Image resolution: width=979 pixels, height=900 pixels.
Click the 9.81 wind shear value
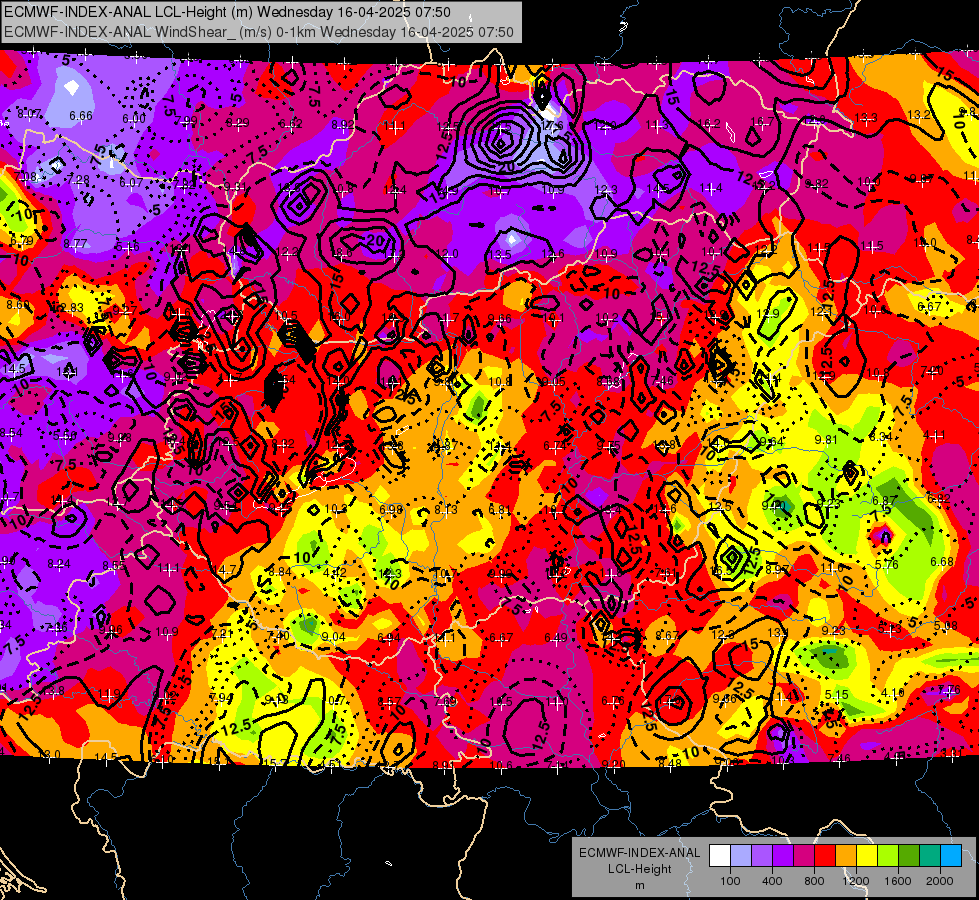(825, 439)
